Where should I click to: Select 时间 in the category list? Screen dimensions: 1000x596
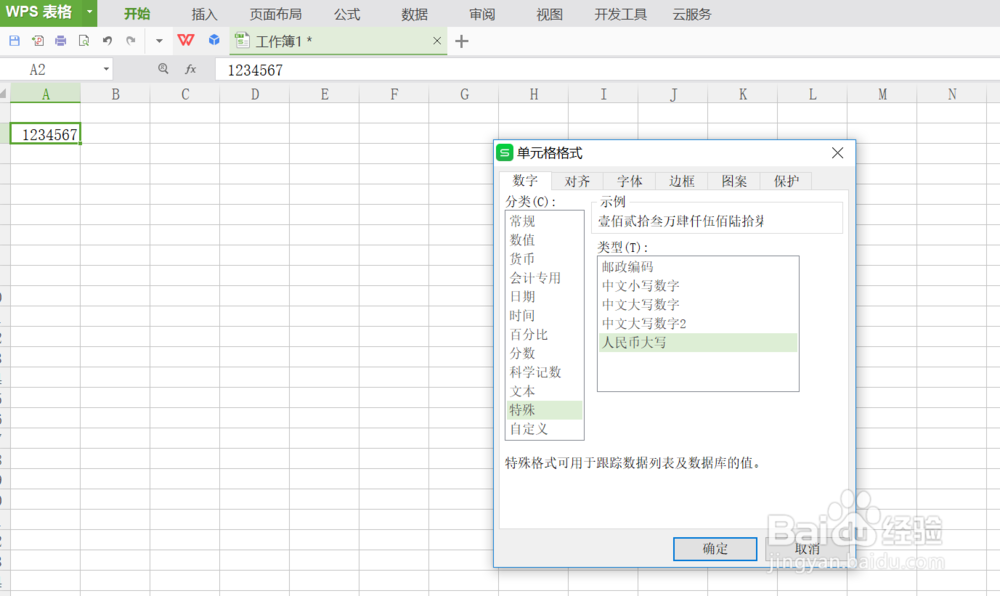545,316
